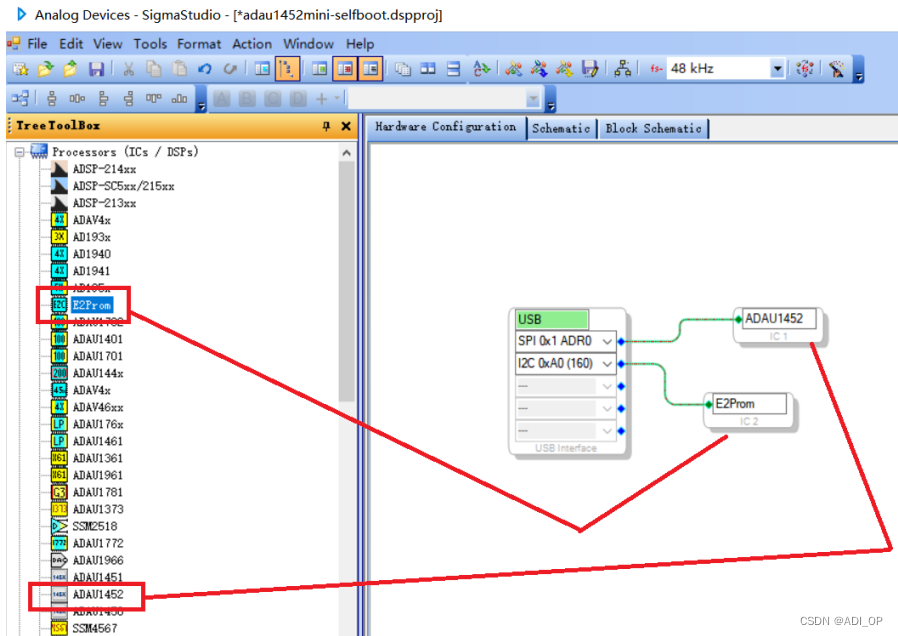The height and width of the screenshot is (636, 898).
Task: Open a project with green-arrow folder icon
Action: coord(45,69)
